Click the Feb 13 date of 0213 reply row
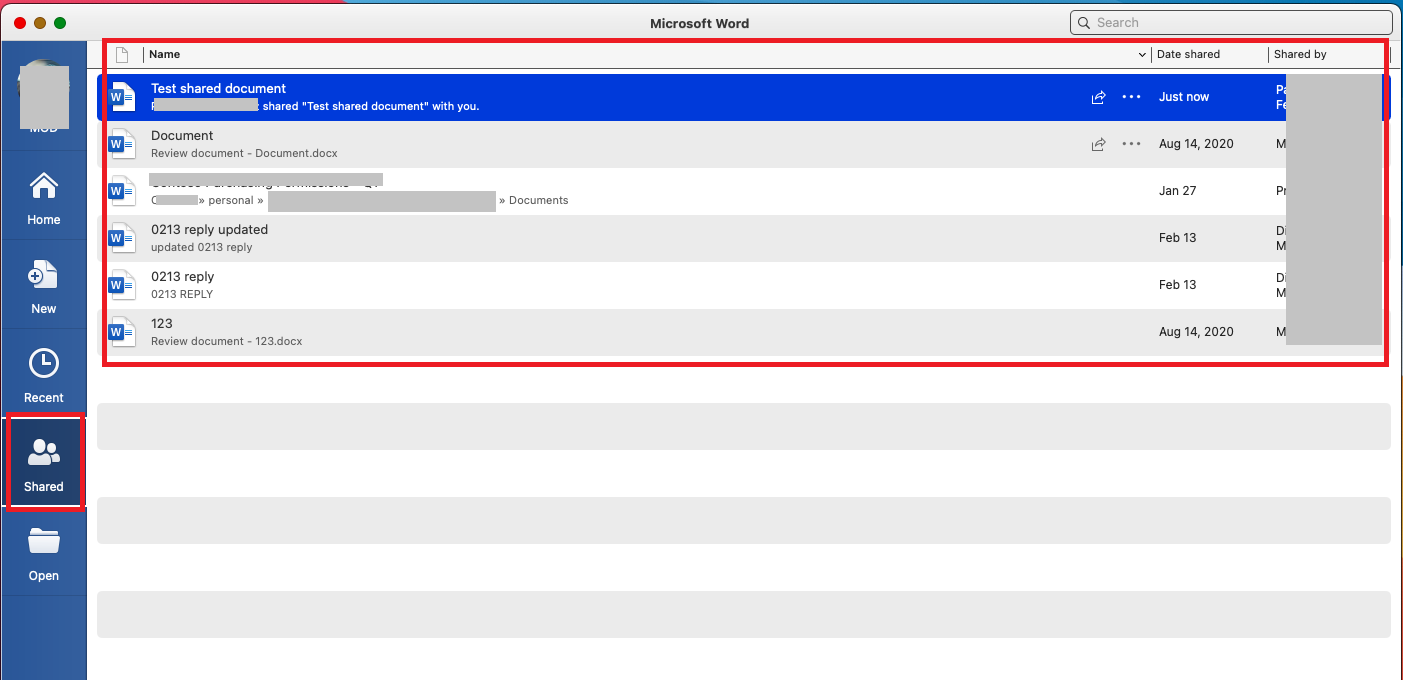 pos(1177,285)
